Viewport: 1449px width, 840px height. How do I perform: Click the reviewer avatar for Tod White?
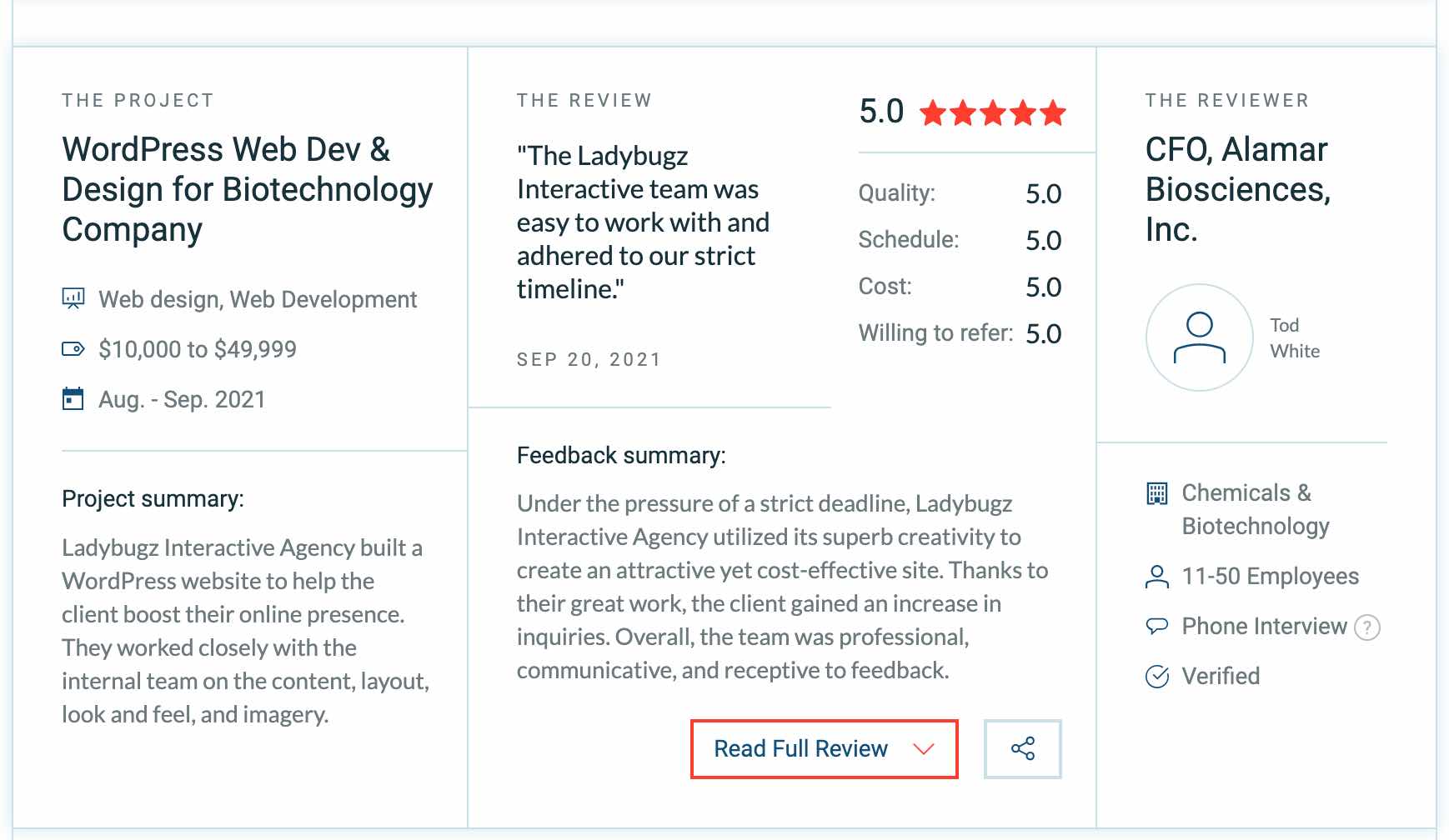(1201, 336)
